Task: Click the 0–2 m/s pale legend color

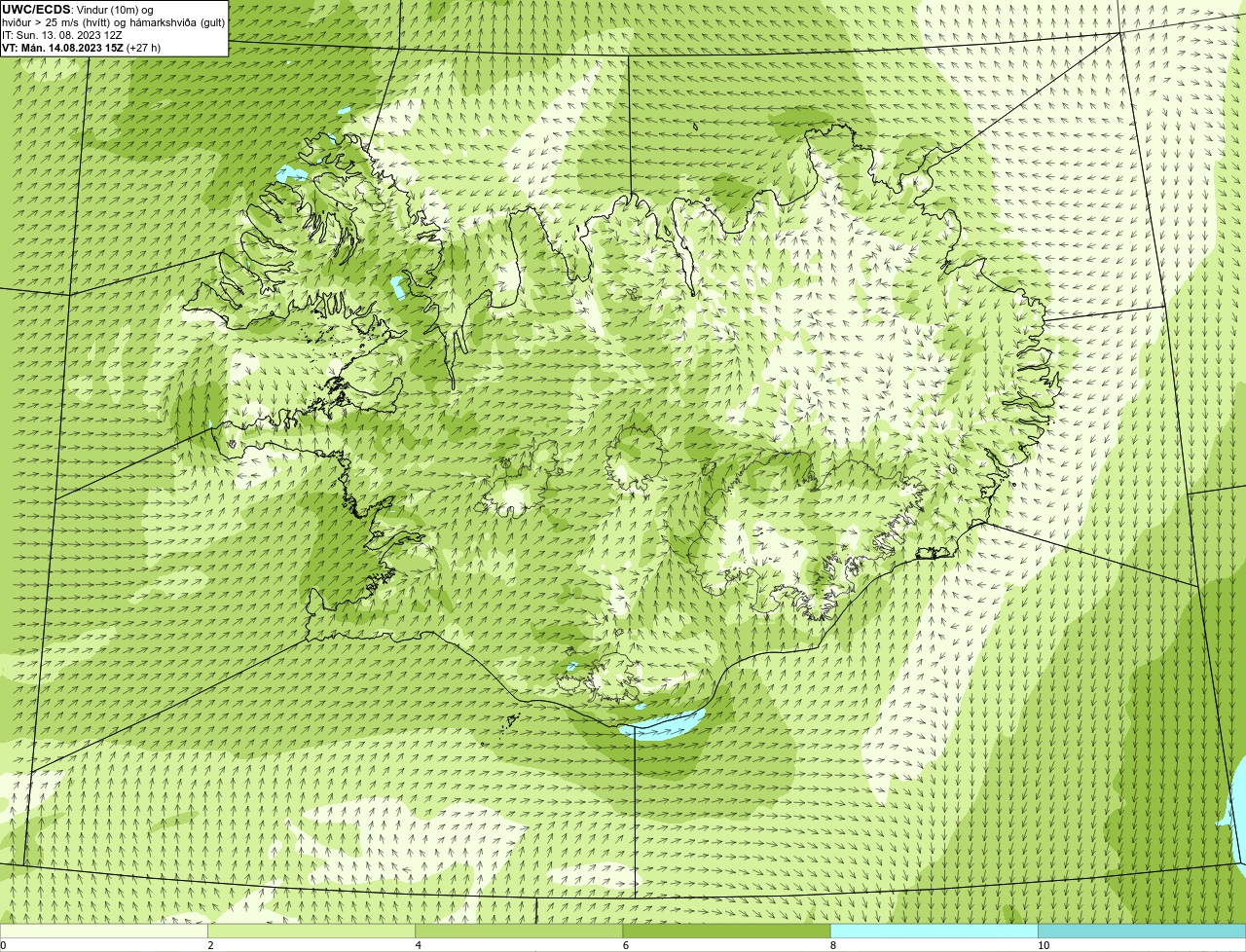Action: coord(104,932)
